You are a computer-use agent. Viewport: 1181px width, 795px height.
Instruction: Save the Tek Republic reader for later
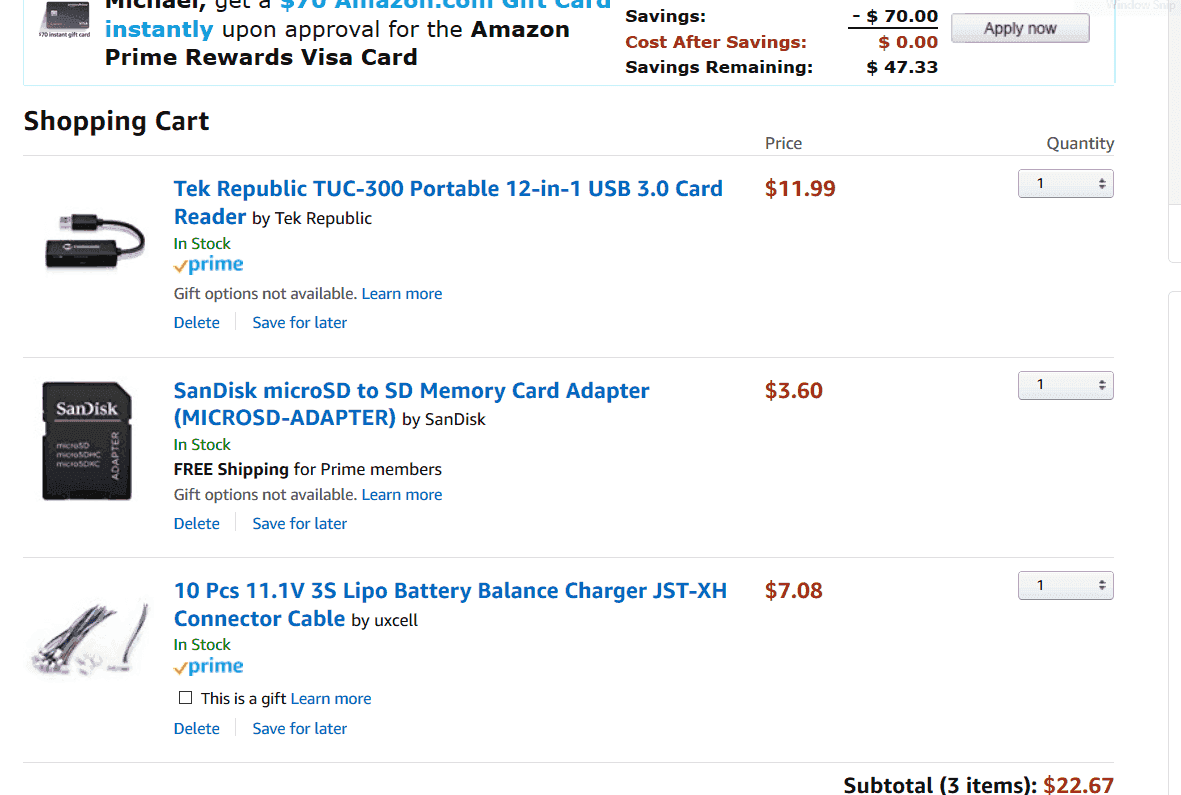[300, 323]
